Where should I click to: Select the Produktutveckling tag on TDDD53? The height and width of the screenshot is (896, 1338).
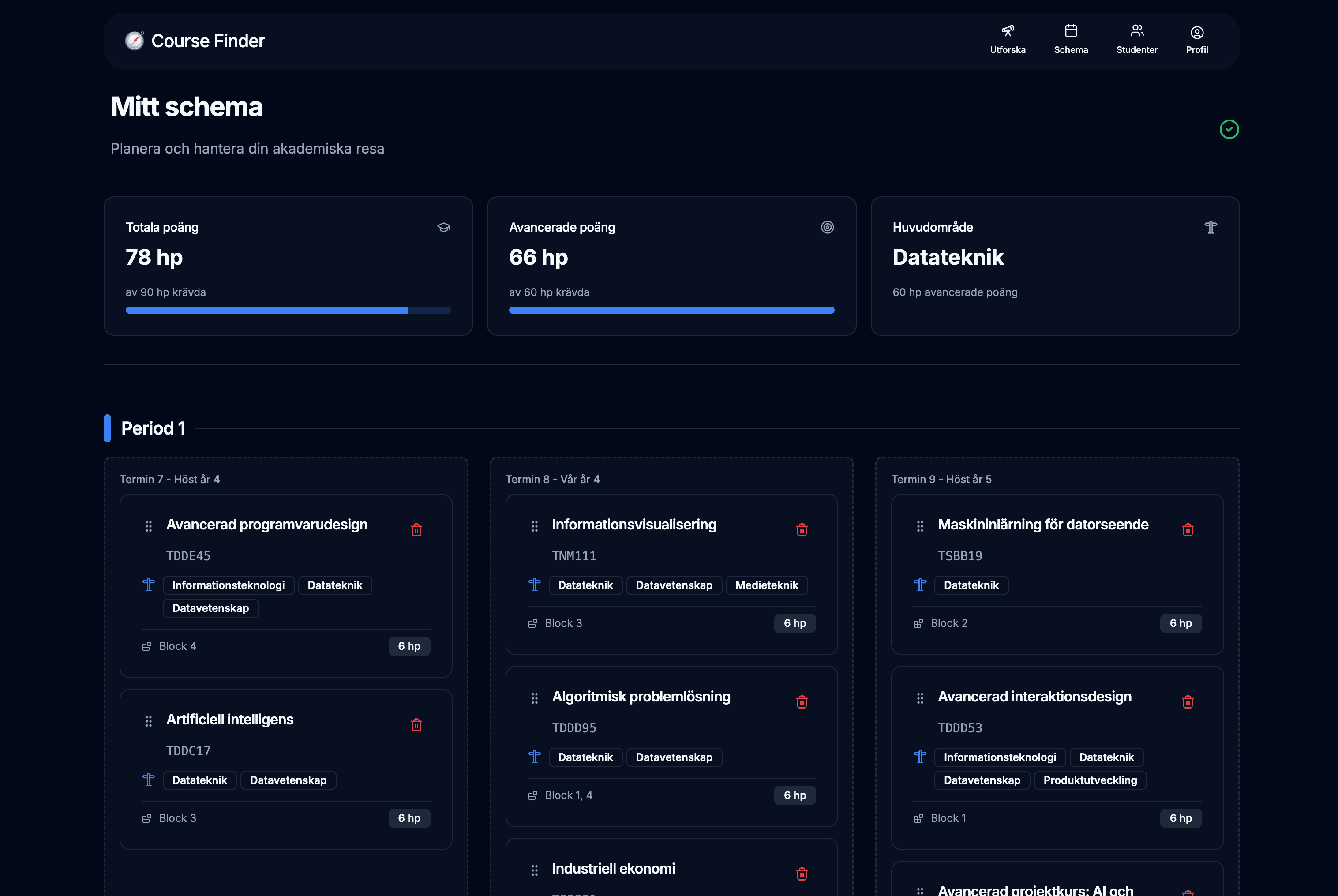pos(1090,780)
